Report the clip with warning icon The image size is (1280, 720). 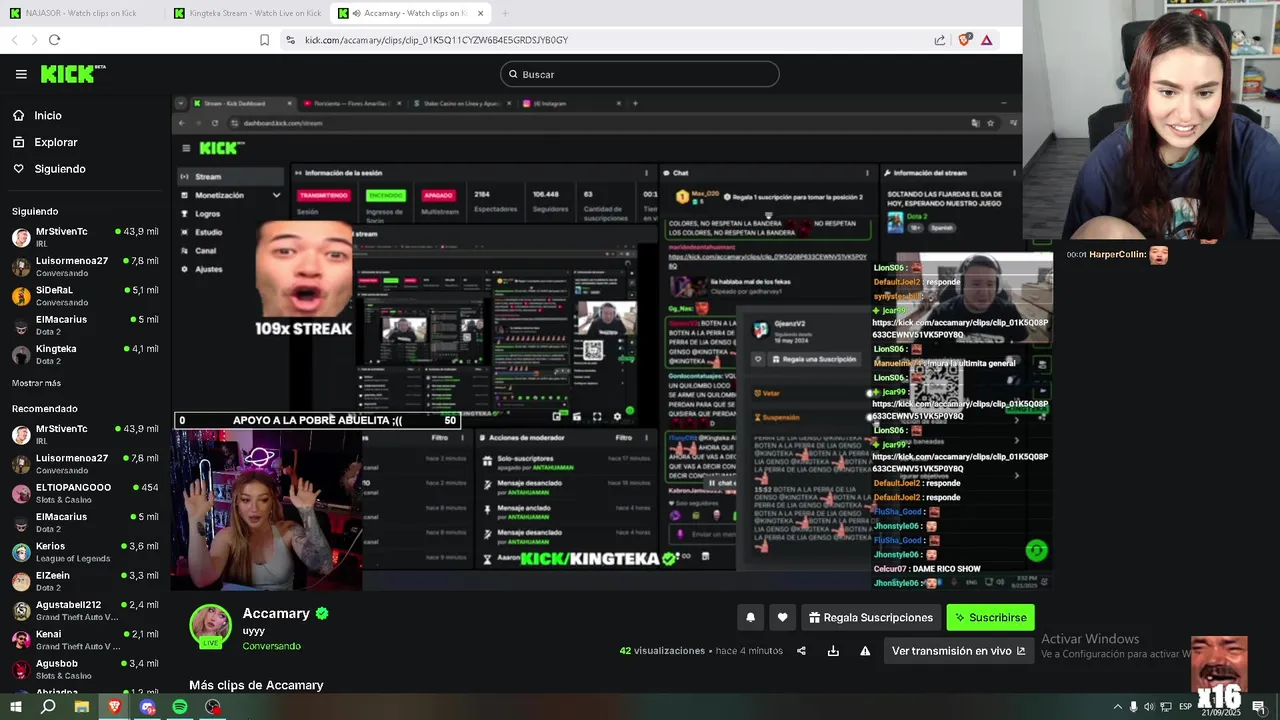[x=865, y=651]
